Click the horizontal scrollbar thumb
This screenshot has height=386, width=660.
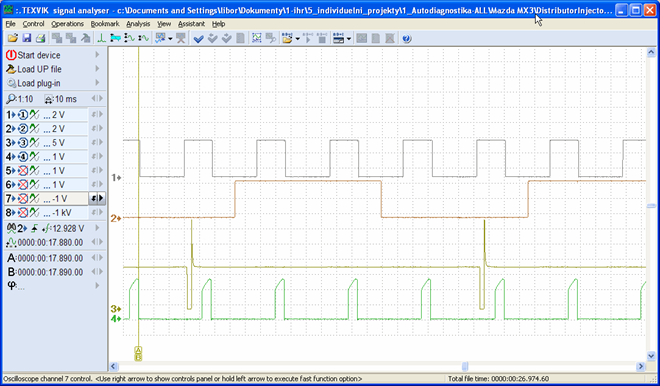465,366
